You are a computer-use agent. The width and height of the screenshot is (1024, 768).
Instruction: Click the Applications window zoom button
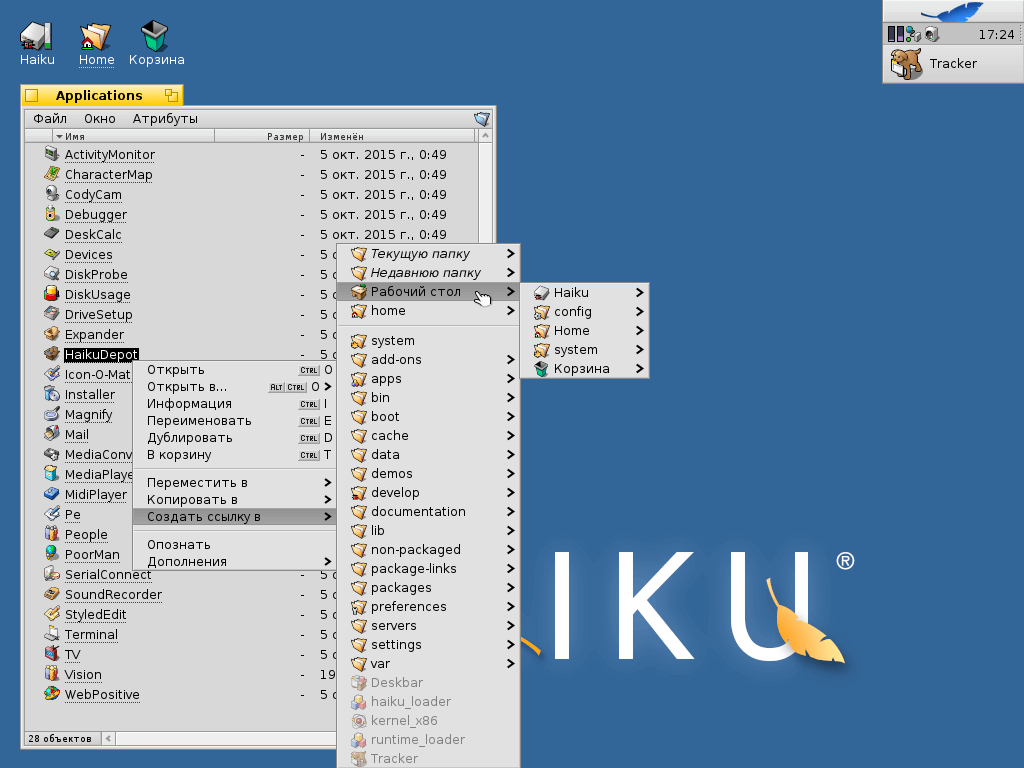(171, 95)
